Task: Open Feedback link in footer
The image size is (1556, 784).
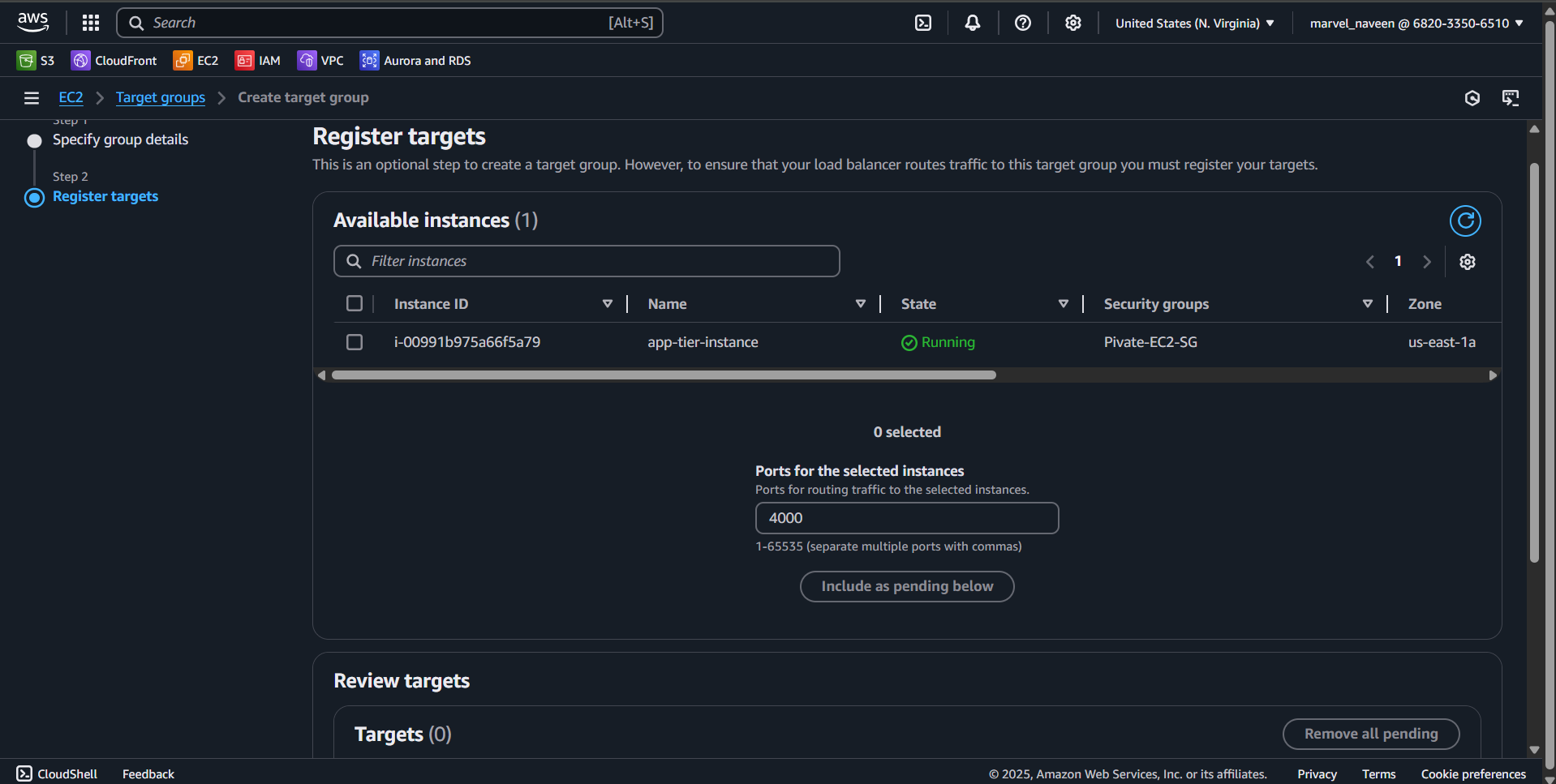Action: (148, 774)
